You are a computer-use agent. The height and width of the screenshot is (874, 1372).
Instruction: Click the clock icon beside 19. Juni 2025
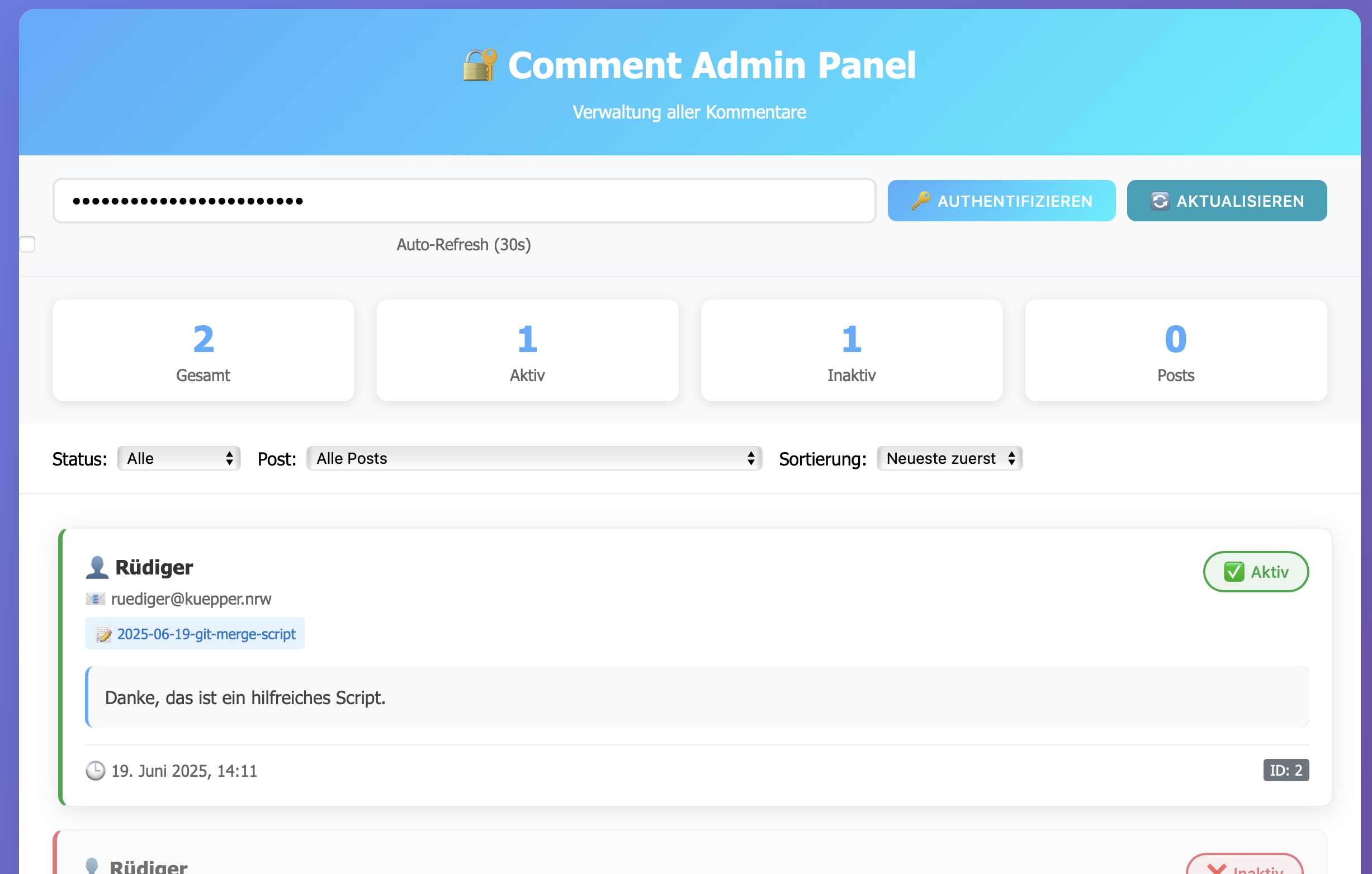[95, 771]
